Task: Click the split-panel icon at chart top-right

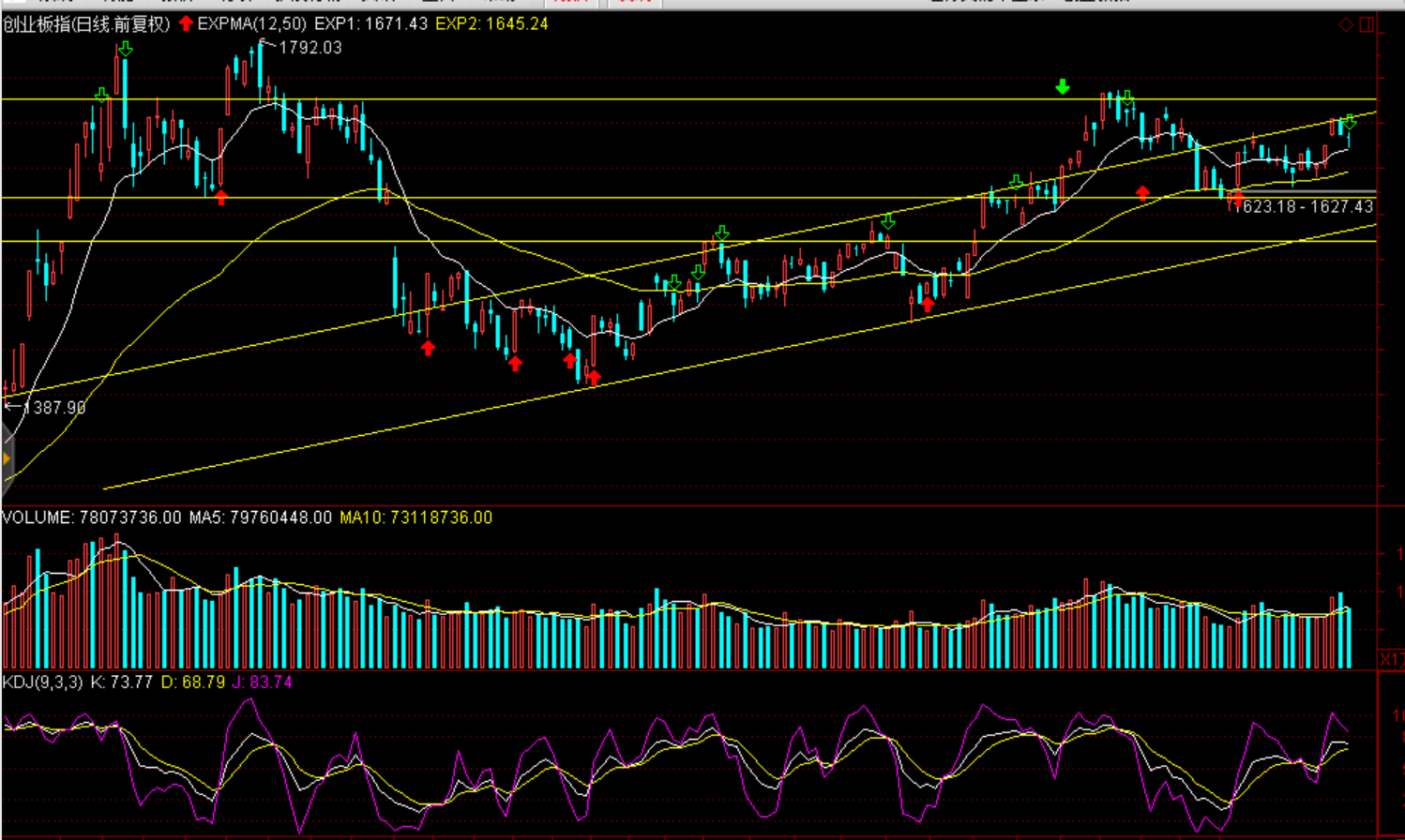Action: pos(1367,24)
